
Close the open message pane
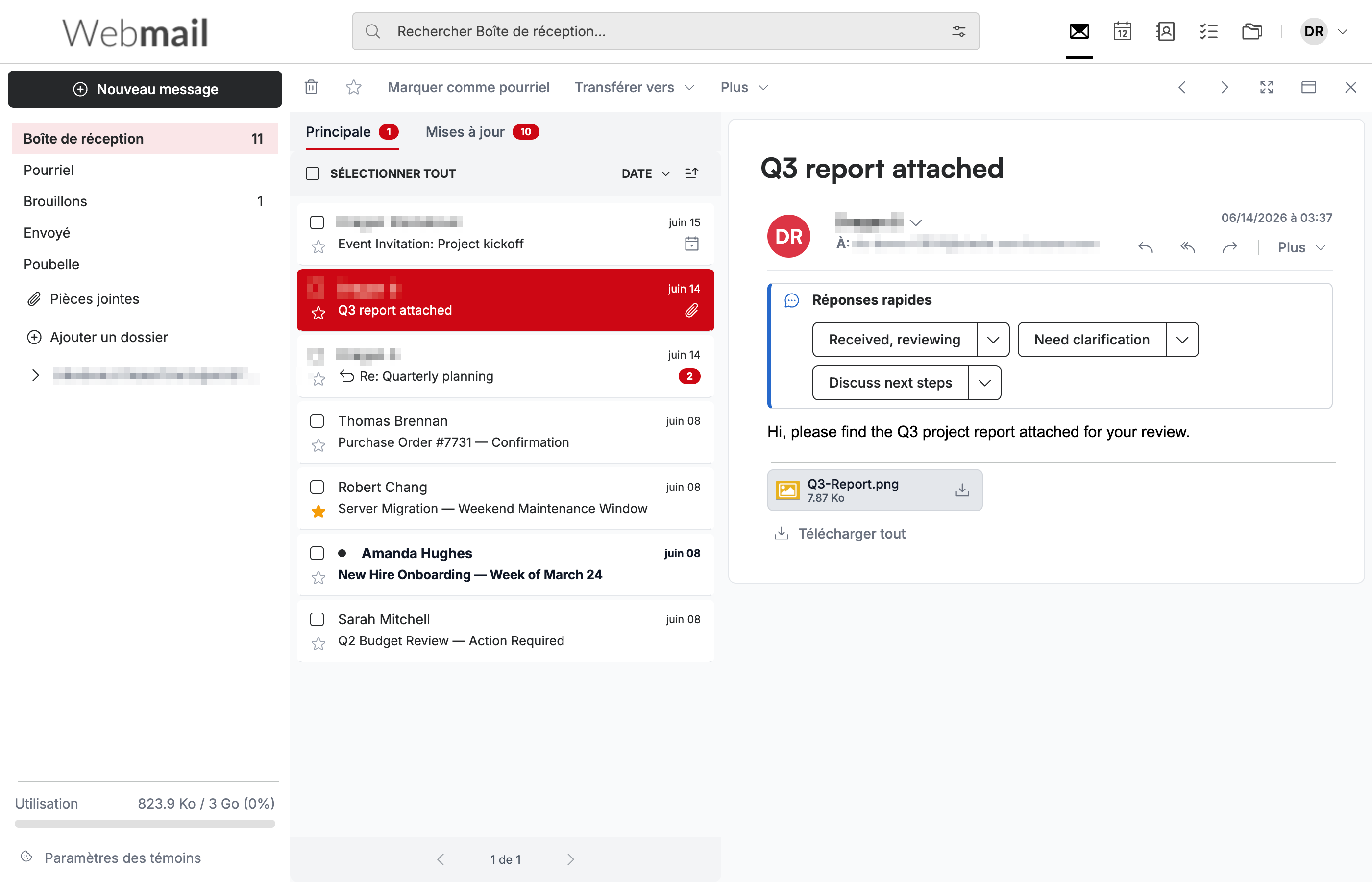tap(1351, 87)
